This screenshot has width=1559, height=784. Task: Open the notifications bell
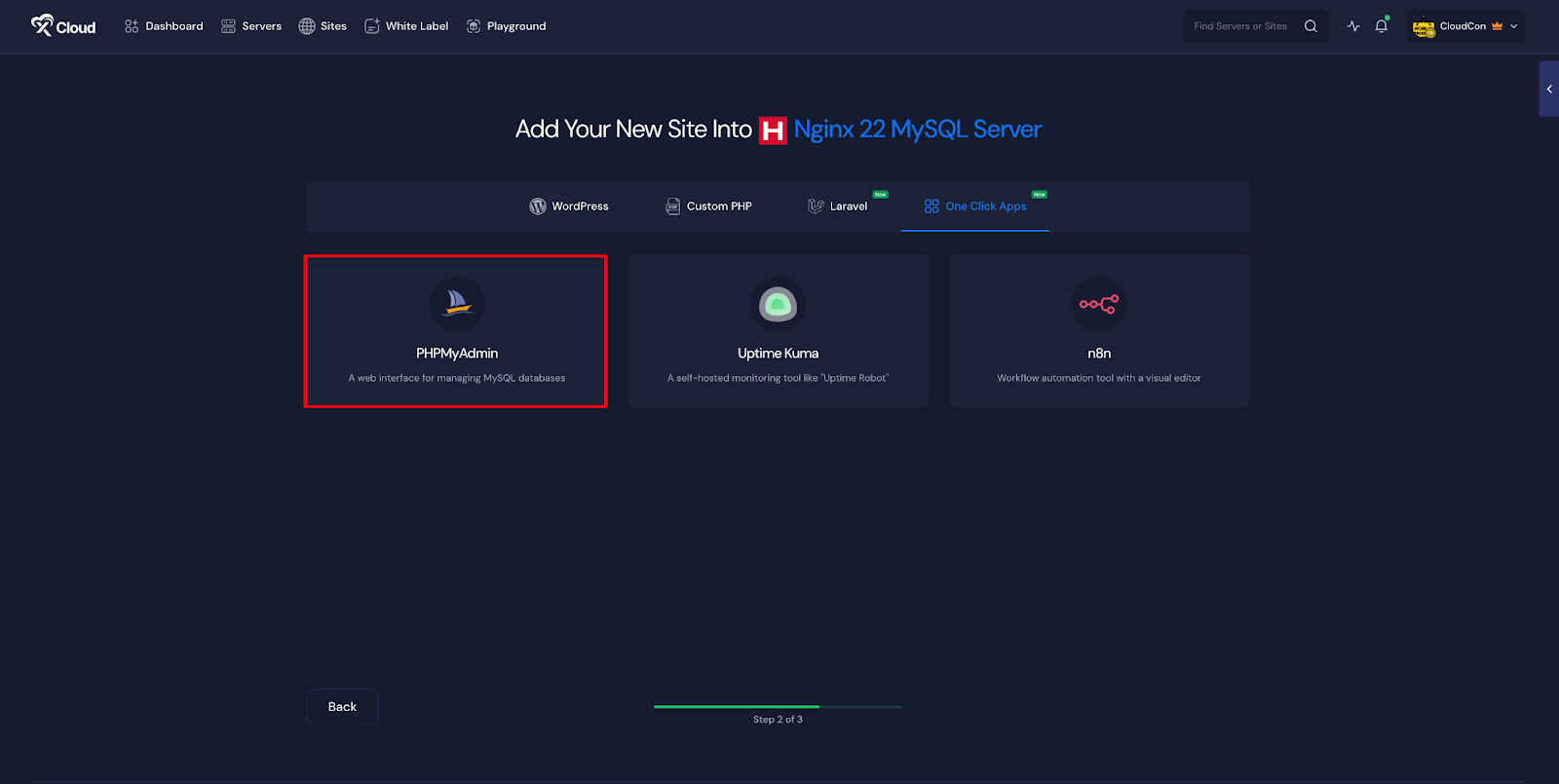[x=1381, y=26]
